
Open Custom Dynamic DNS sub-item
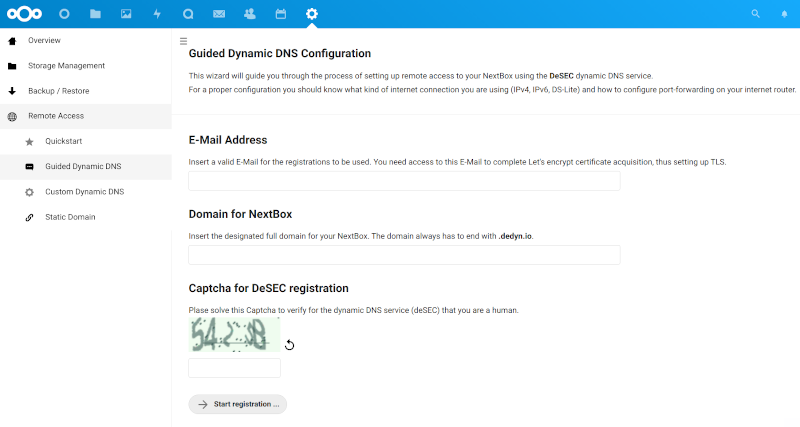click(86, 192)
